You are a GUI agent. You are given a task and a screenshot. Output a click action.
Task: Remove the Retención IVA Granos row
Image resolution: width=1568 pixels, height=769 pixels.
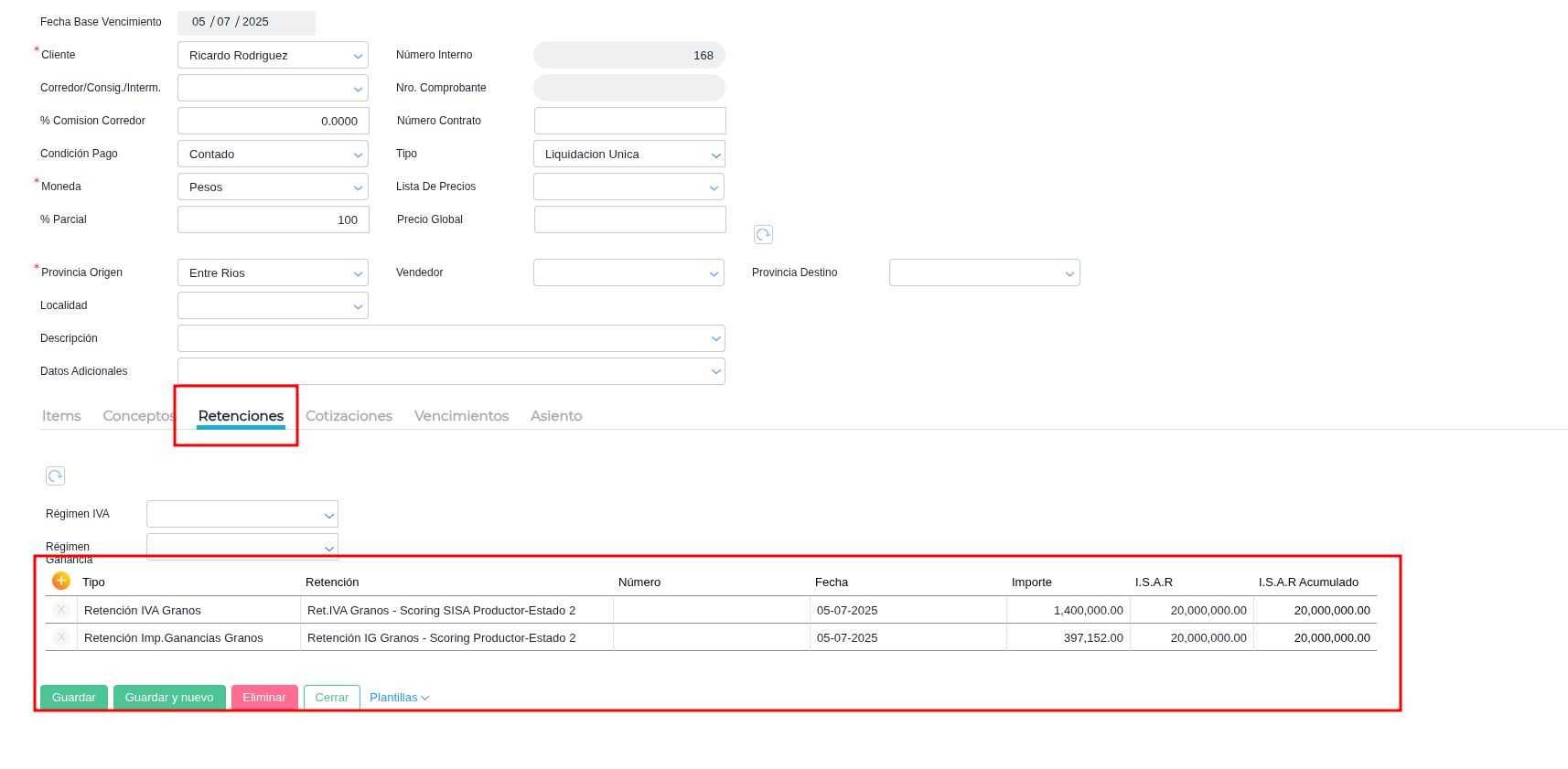point(61,610)
